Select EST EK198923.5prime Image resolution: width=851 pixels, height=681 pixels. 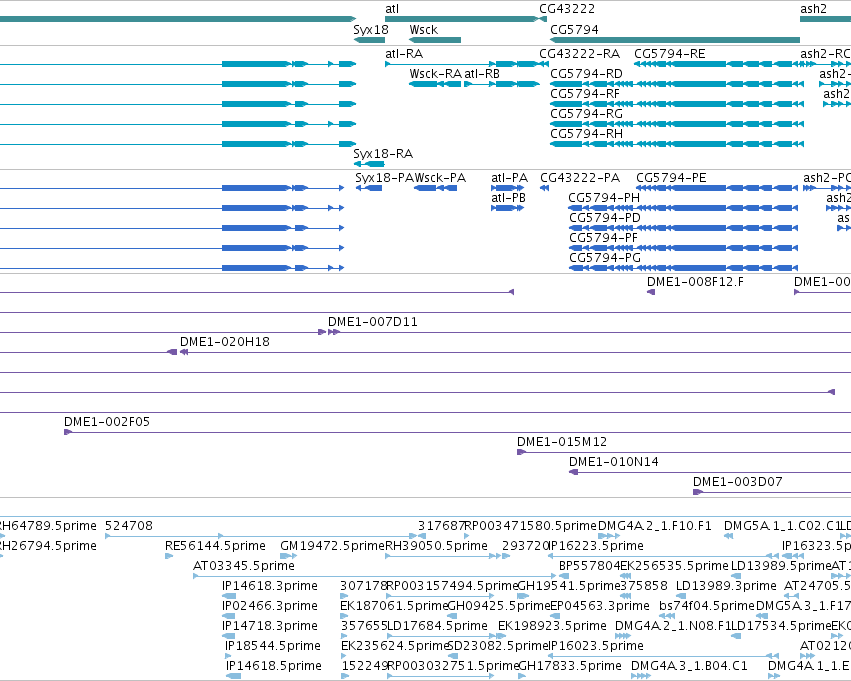pyautogui.click(x=552, y=627)
